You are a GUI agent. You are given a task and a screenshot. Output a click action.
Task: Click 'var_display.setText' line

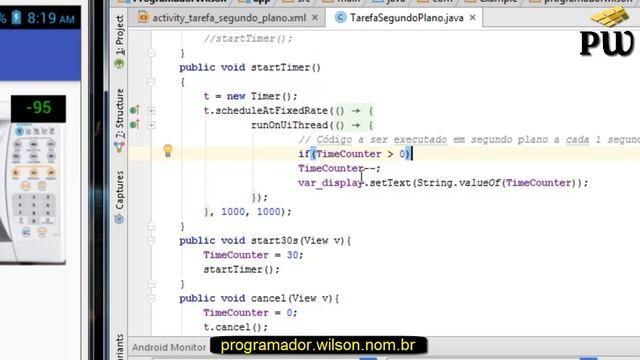click(x=443, y=183)
